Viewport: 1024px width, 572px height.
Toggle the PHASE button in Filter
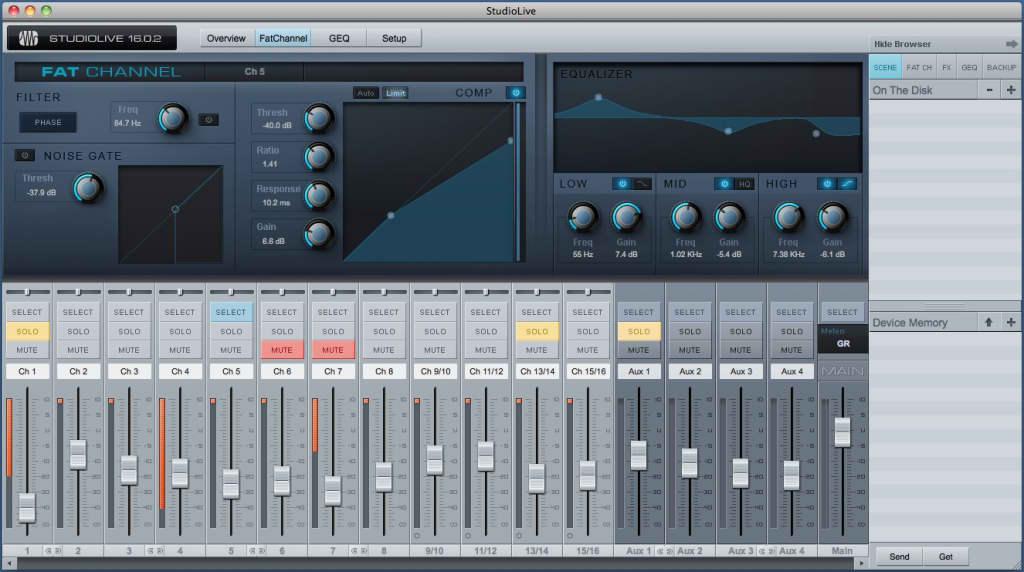[48, 122]
